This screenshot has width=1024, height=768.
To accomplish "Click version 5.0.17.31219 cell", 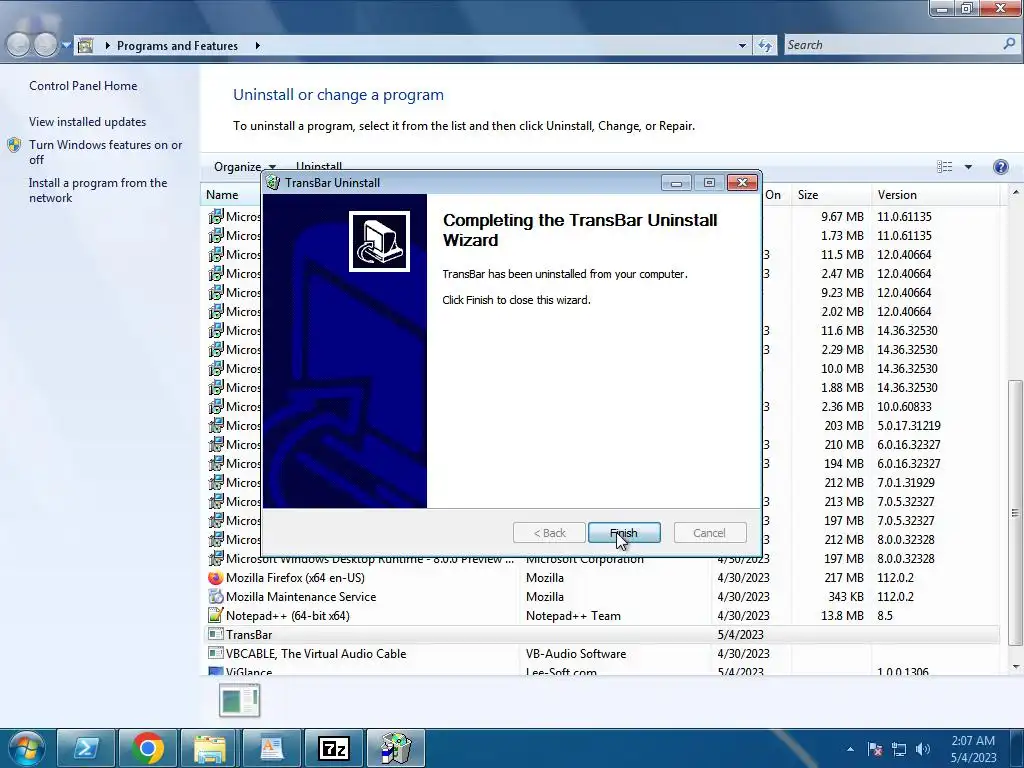I will tap(909, 425).
